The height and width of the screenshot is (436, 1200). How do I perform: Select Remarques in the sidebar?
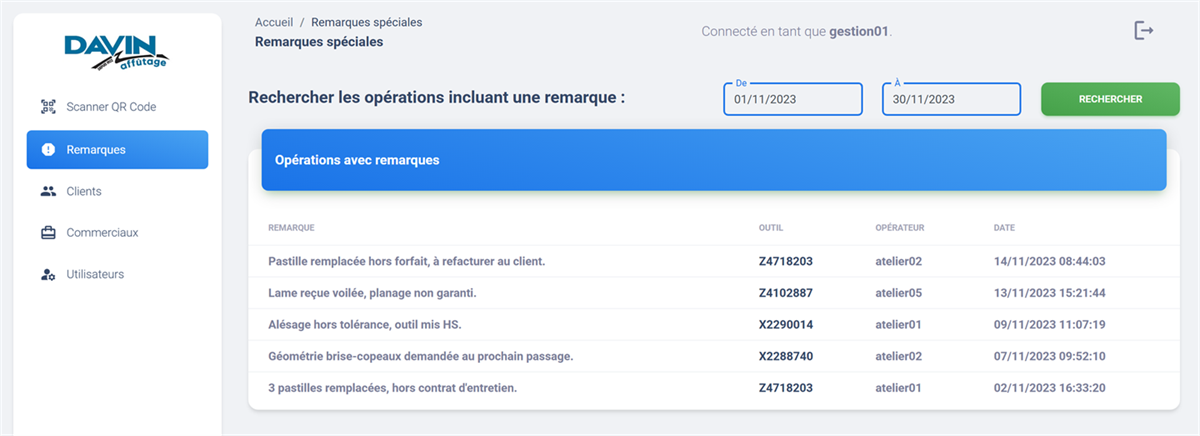point(117,150)
